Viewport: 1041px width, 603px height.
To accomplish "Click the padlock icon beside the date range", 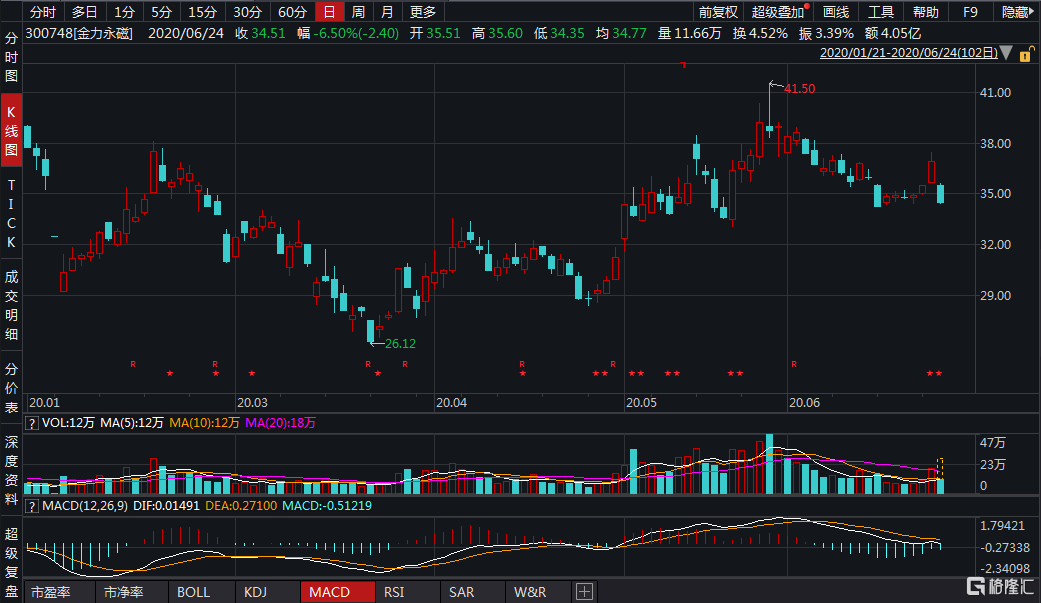I will click(x=1027, y=52).
